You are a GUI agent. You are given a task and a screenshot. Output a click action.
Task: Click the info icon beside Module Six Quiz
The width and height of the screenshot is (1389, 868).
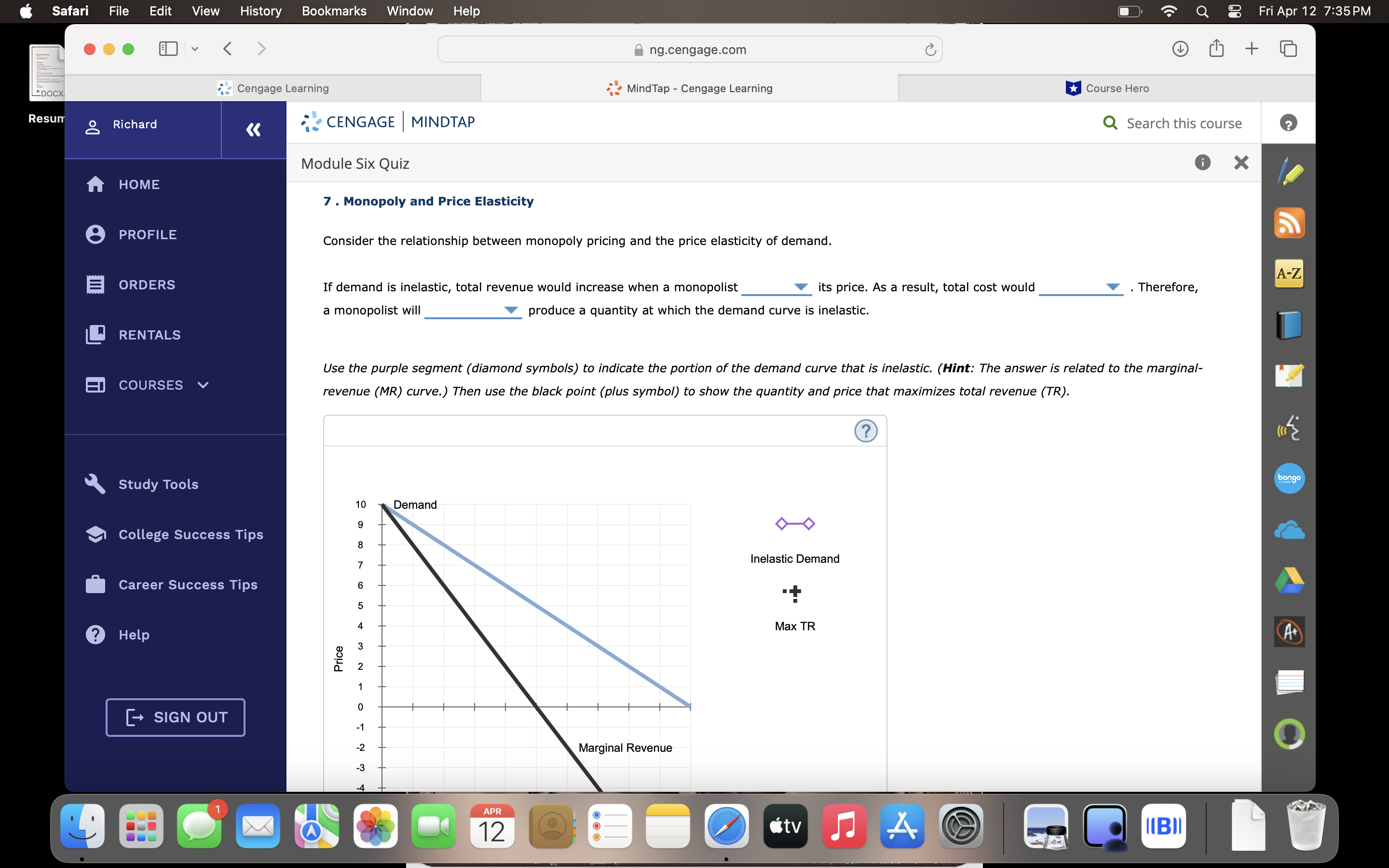(1202, 163)
